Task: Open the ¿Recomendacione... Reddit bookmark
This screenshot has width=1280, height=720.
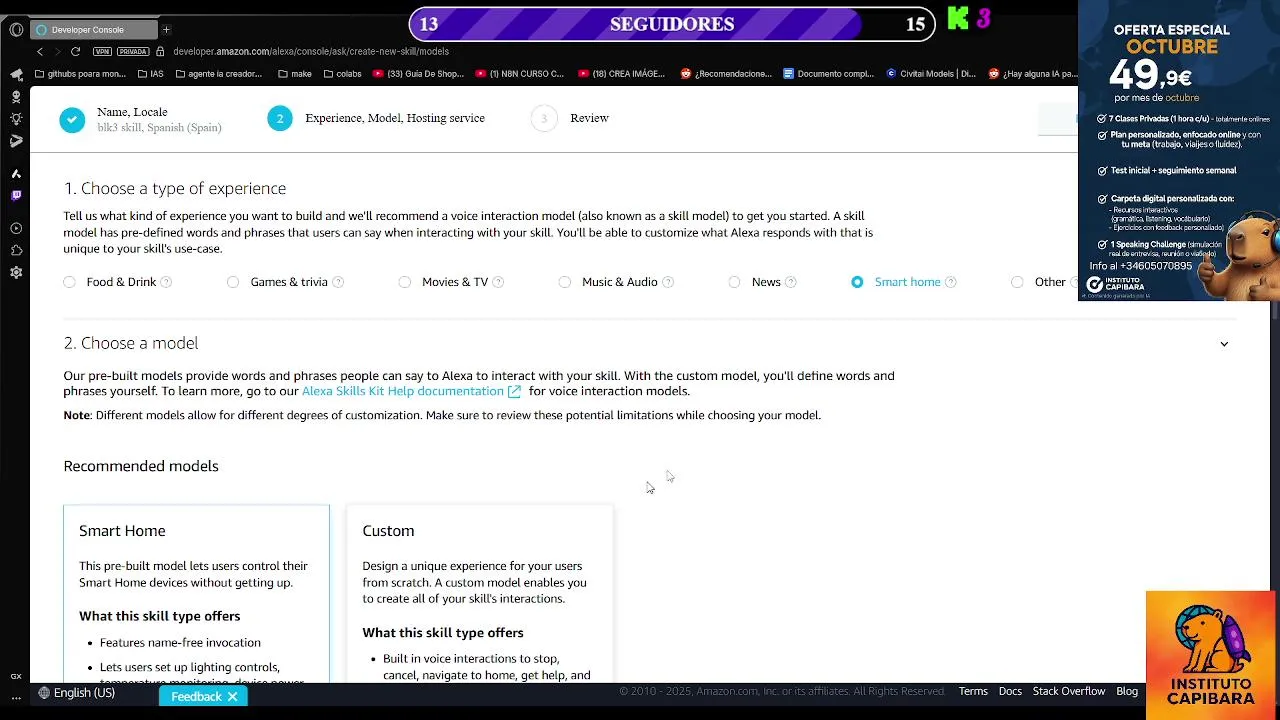Action: (x=726, y=73)
